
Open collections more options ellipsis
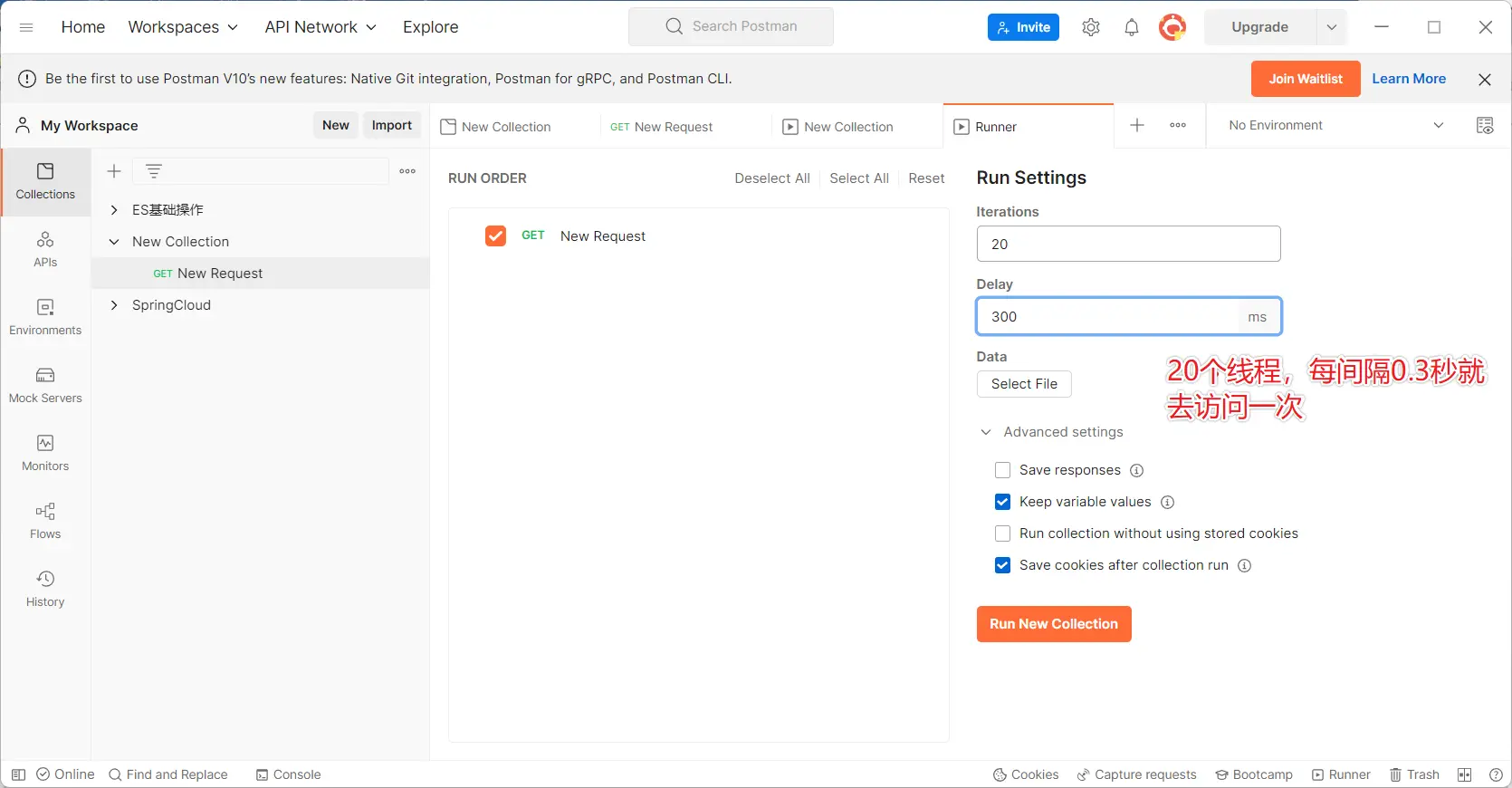(407, 171)
